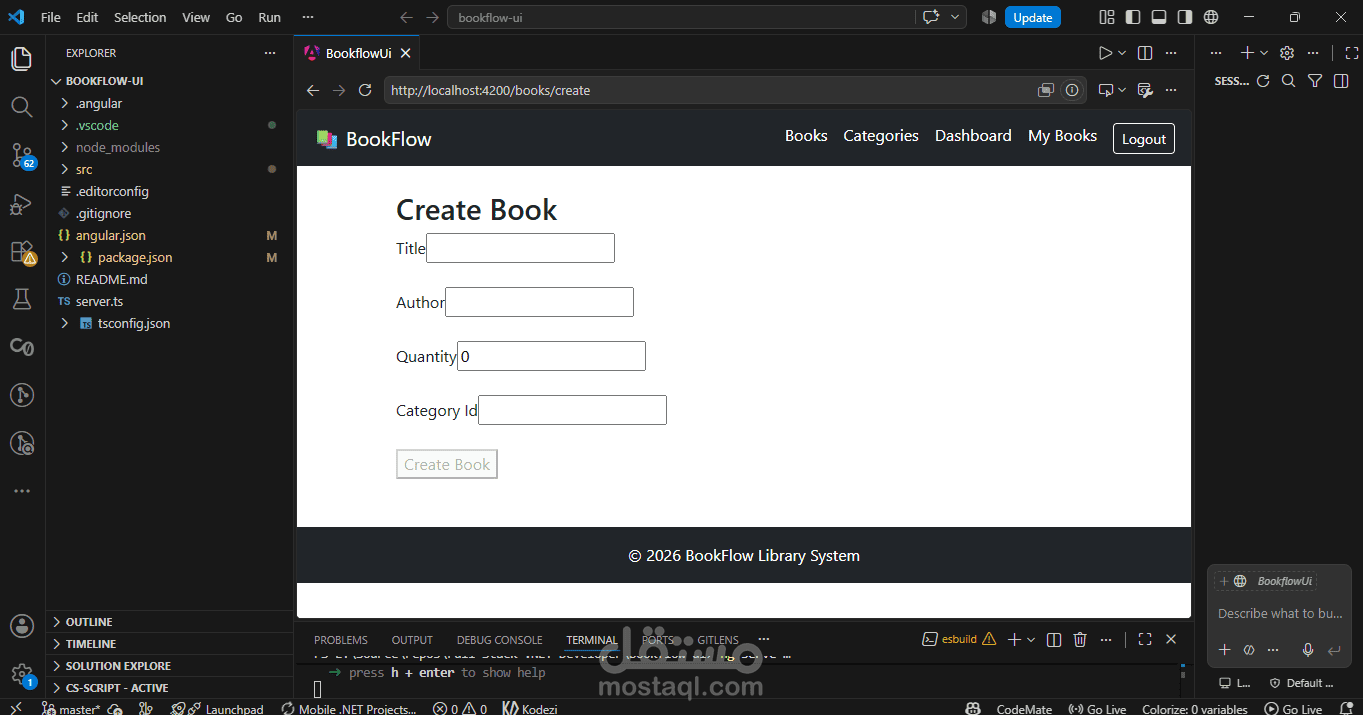Open browser dev tools wrench icon
This screenshot has height=715, width=1363.
tap(1146, 90)
